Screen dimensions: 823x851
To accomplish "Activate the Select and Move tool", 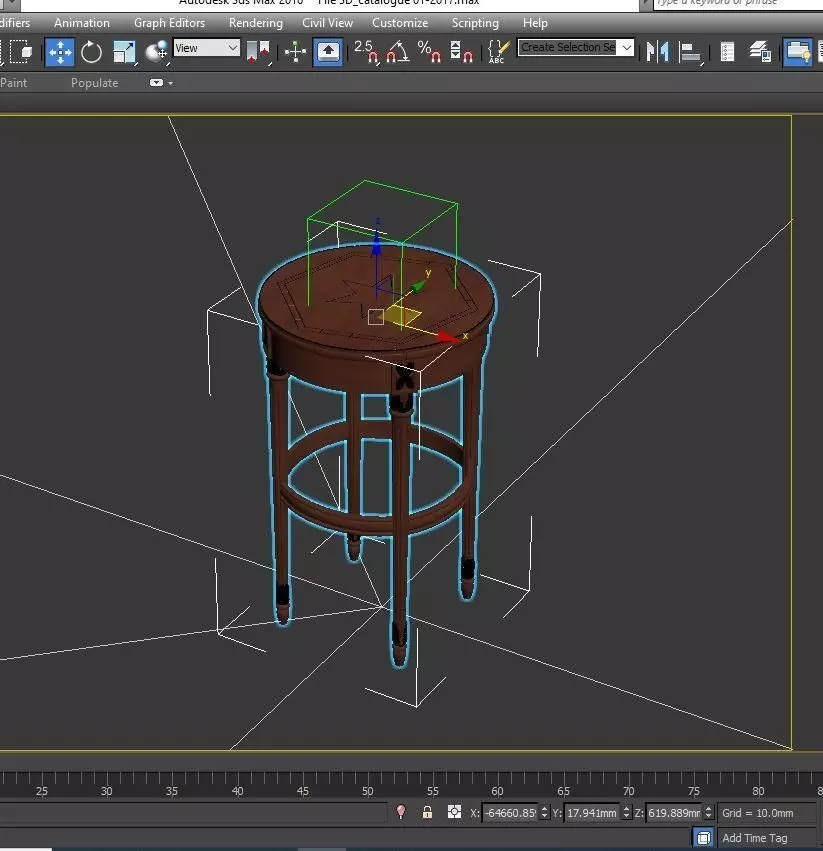I will (x=60, y=52).
